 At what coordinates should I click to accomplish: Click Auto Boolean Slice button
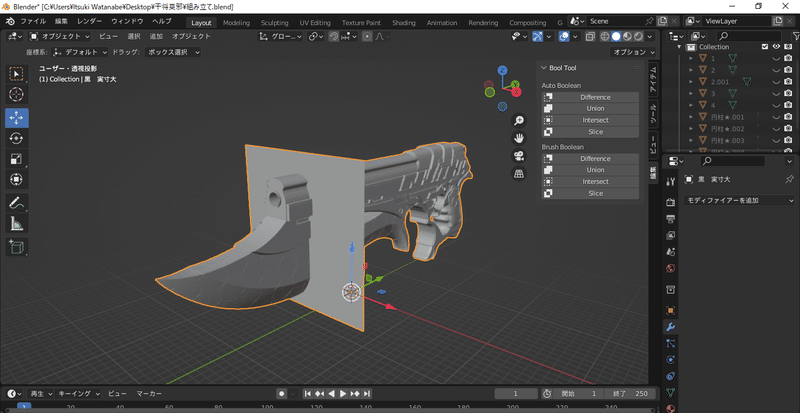(590, 132)
